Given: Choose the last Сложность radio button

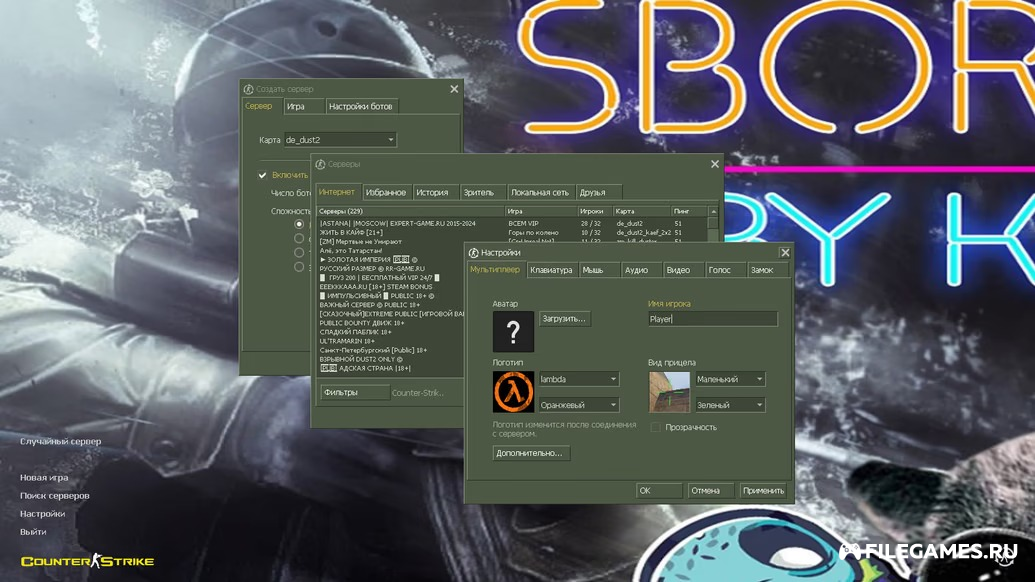Looking at the screenshot, I should [299, 267].
